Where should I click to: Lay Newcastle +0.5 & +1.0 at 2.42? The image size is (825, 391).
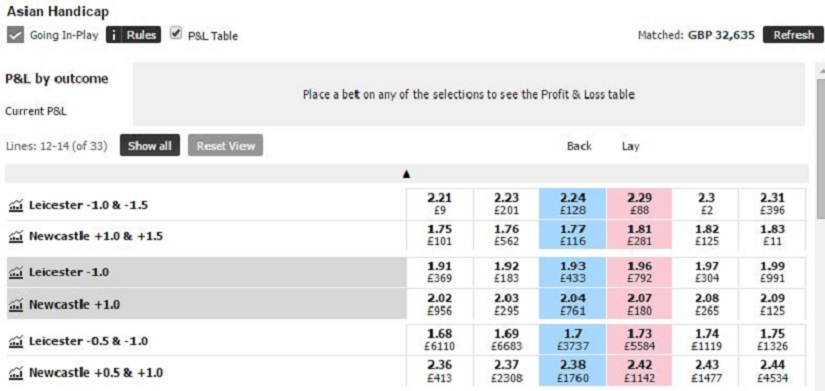(x=639, y=372)
